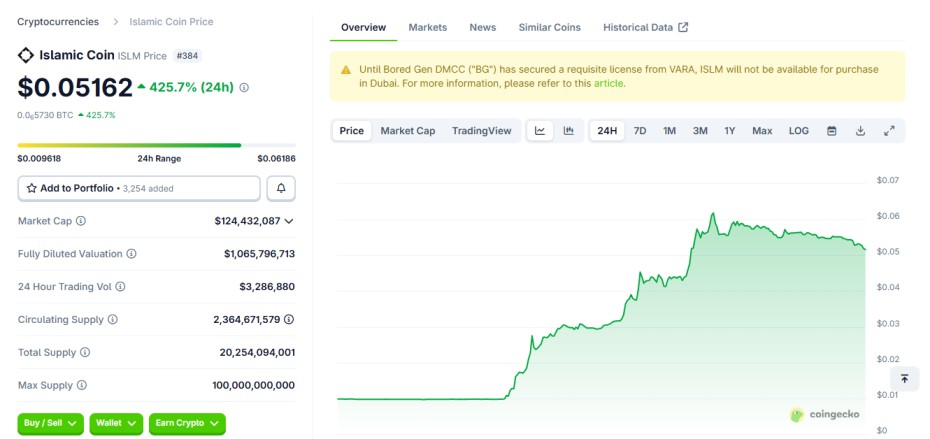Click the 24h Range progress bar
Viewport: 930px width, 439px height.
coord(157,145)
